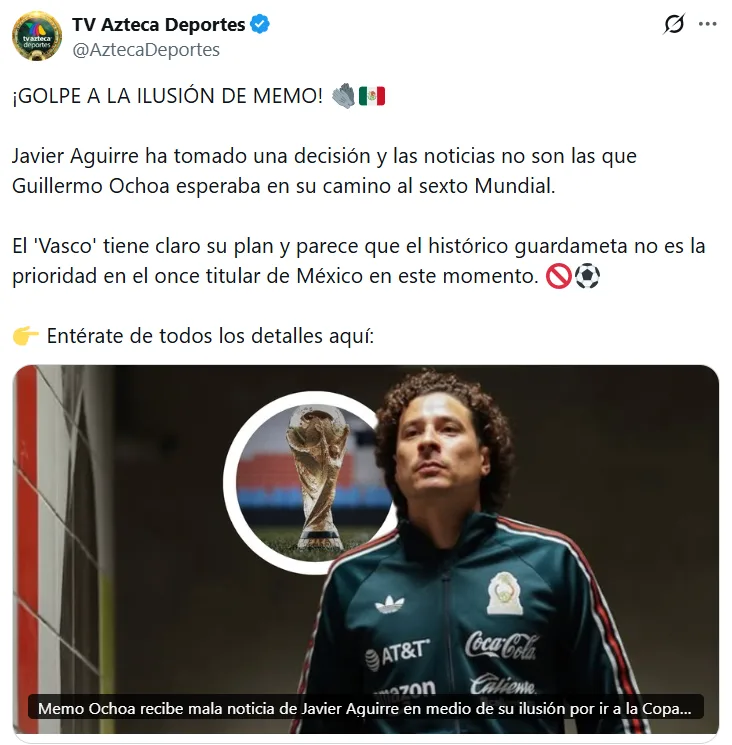Click the blue verified badge
Image resolution: width=732 pixels, height=745 pixels.
click(260, 24)
